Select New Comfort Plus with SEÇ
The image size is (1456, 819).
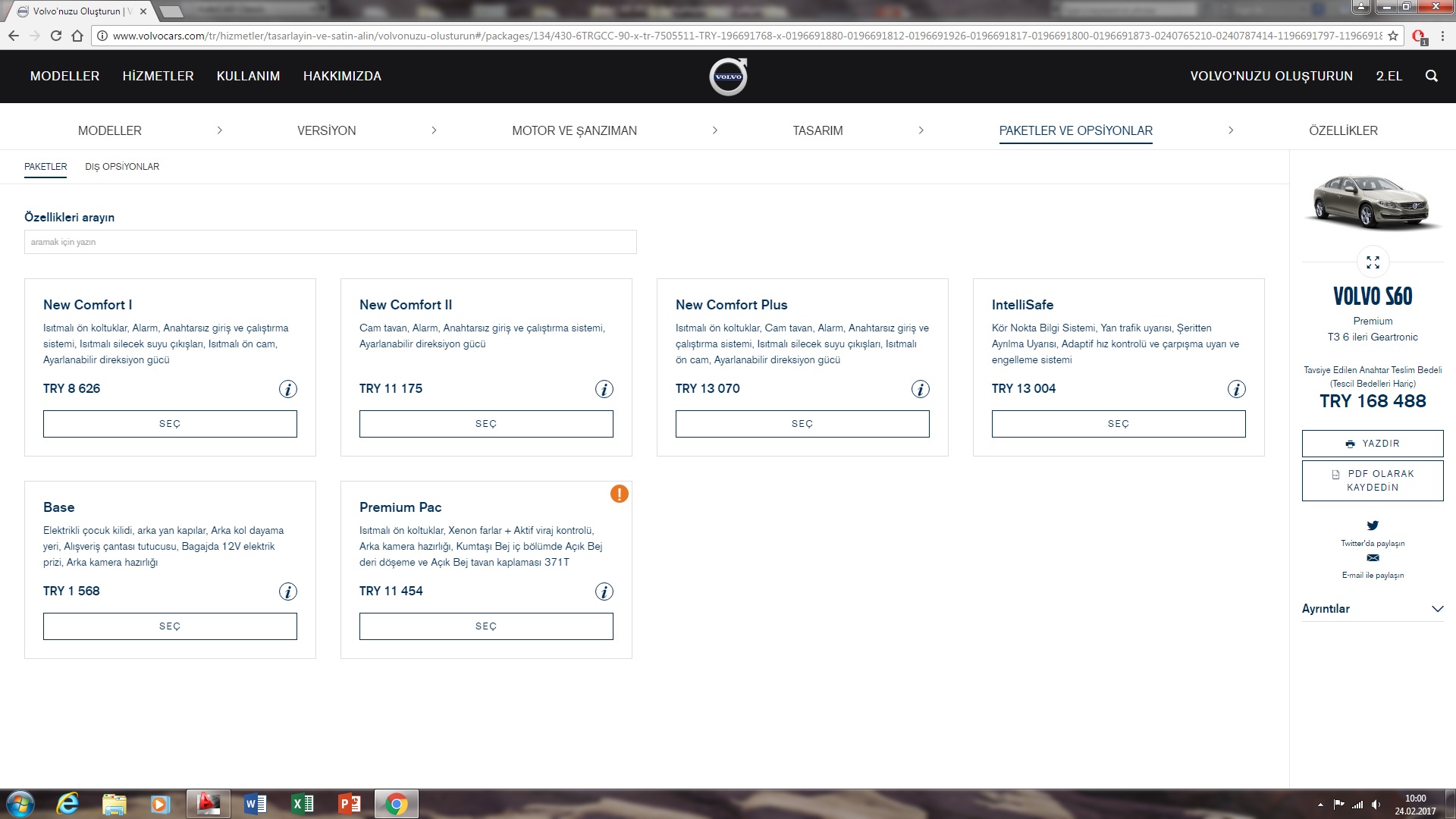(x=802, y=424)
